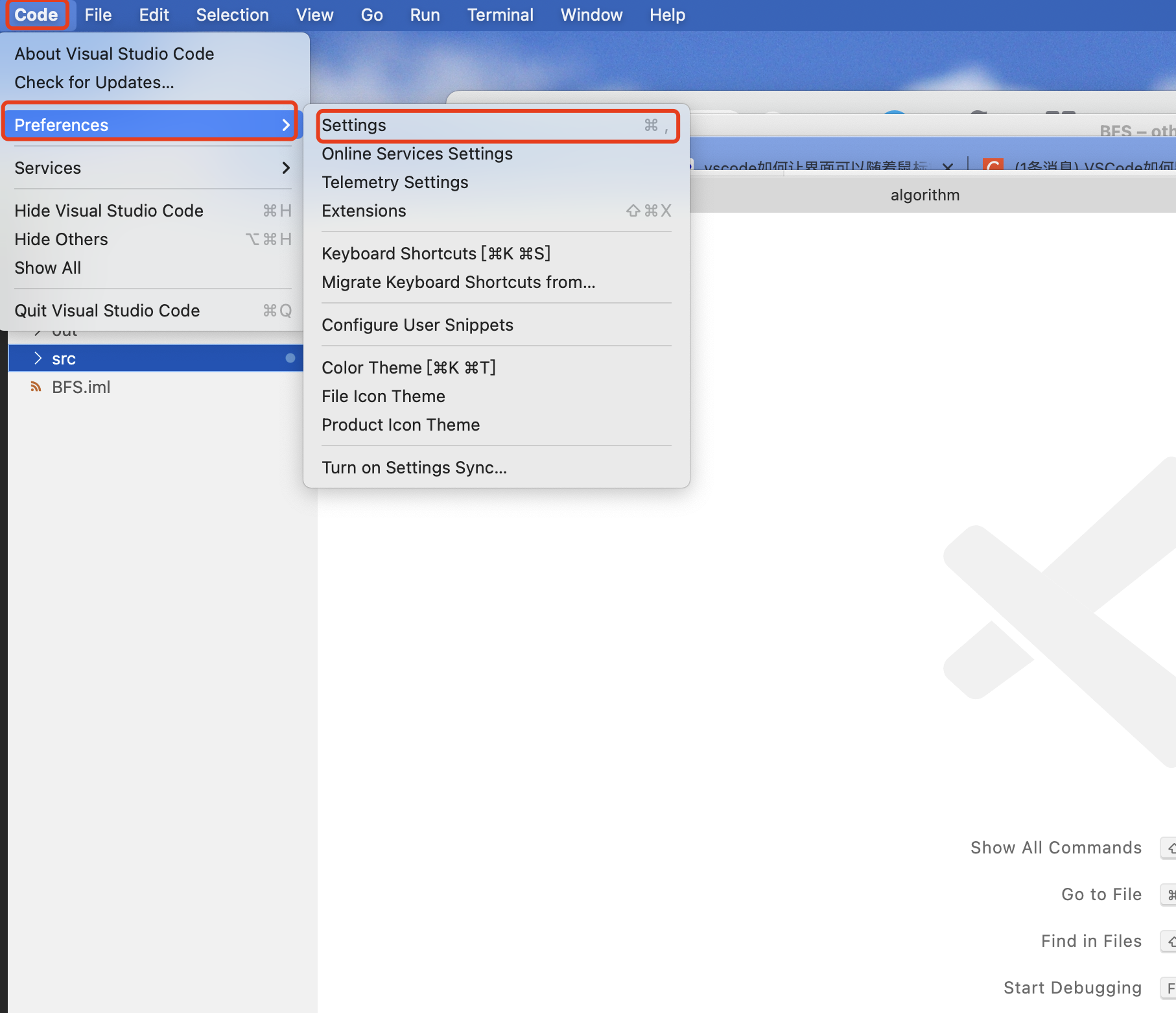Close the background browser vscode tab
This screenshot has width=1176, height=1013.
[x=948, y=166]
